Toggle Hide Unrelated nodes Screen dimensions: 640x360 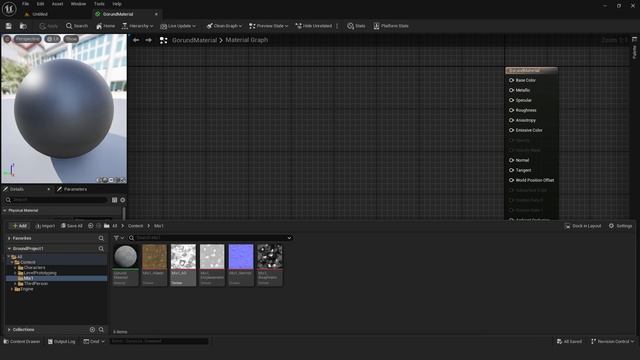tap(313, 26)
